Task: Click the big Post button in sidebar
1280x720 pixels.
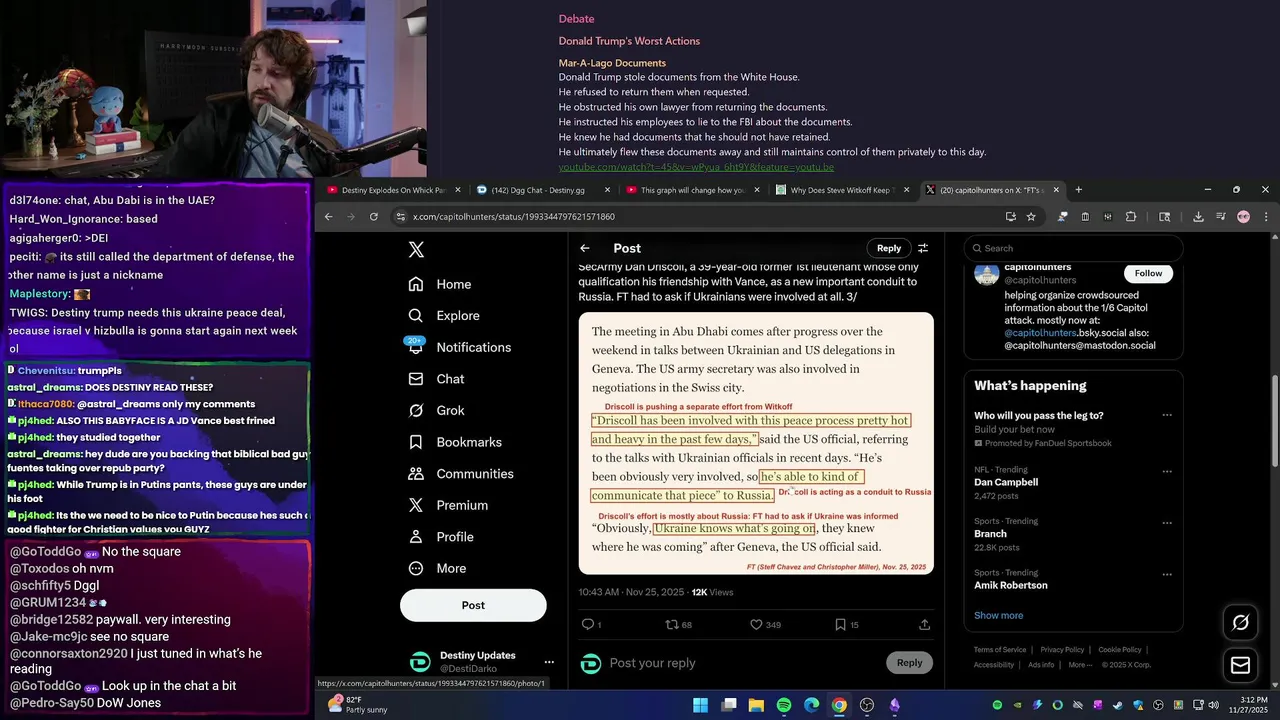Action: (x=473, y=605)
